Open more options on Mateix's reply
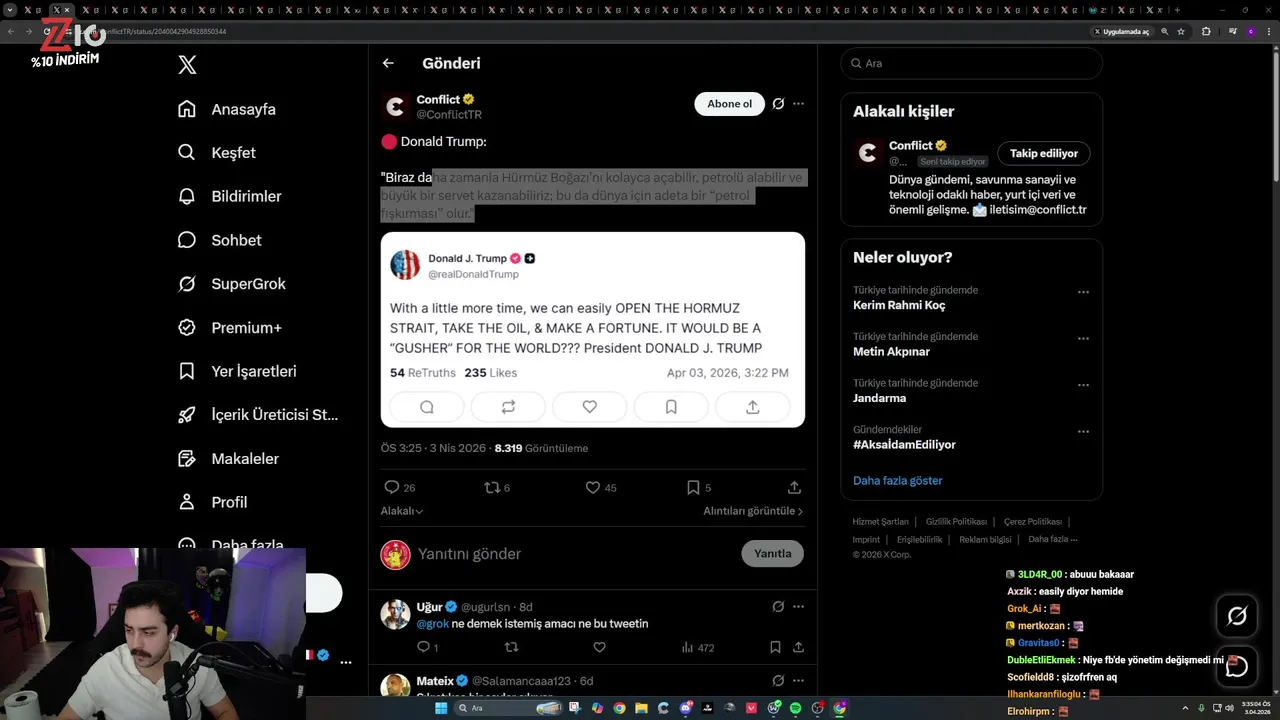1280x720 pixels. 798,681
